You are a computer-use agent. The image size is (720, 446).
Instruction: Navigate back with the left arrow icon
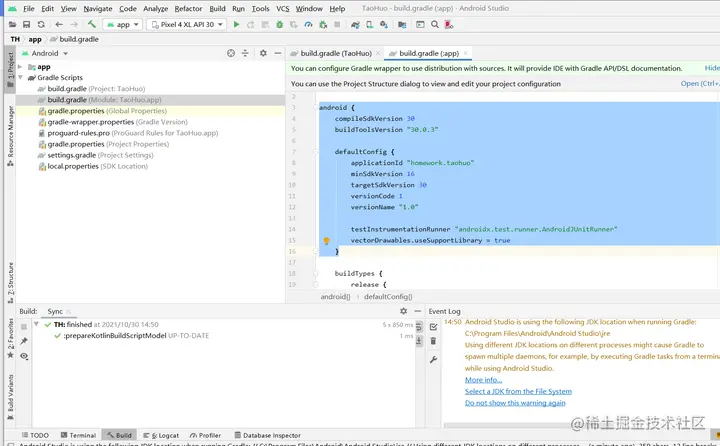59,24
